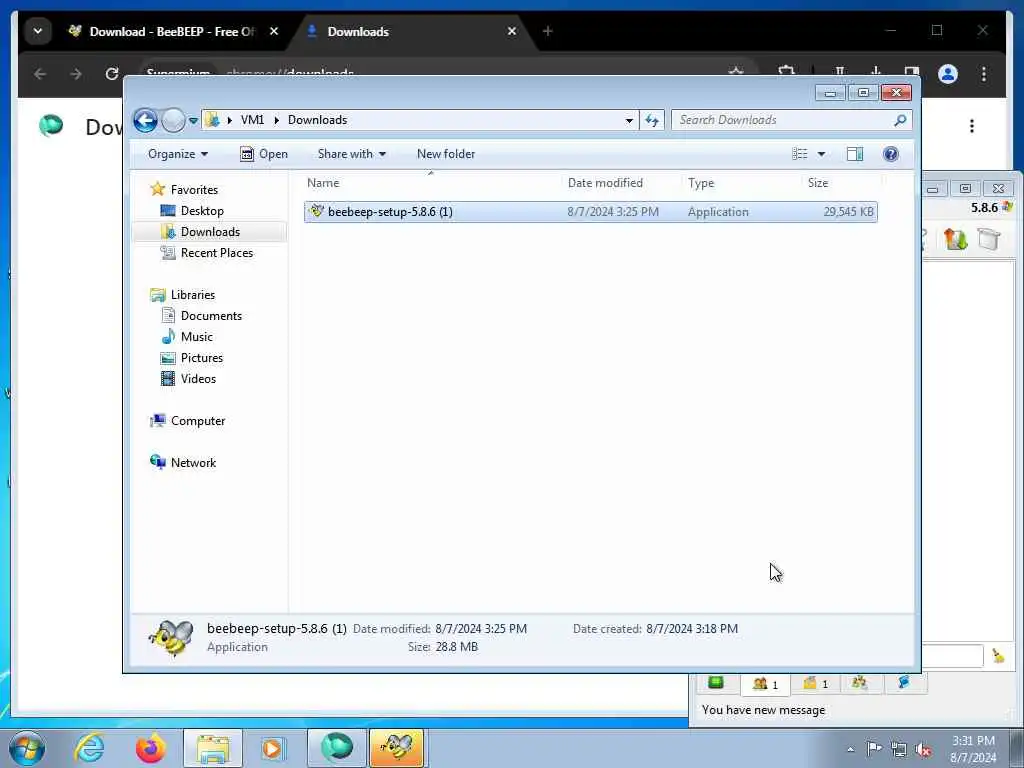The image size is (1024, 768).
Task: Open Explorer help button
Action: [890, 154]
